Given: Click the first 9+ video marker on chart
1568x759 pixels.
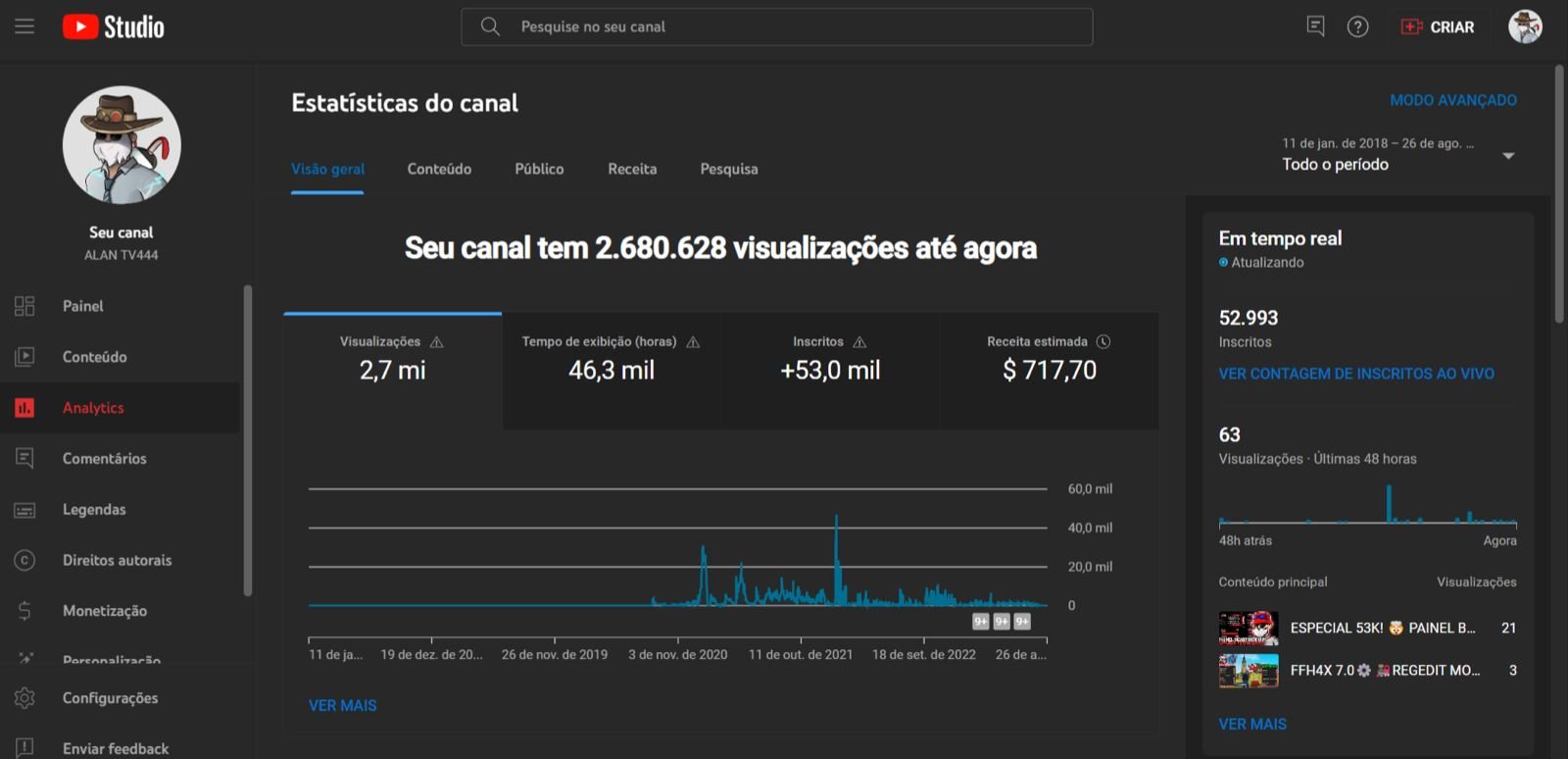Looking at the screenshot, I should [x=981, y=621].
